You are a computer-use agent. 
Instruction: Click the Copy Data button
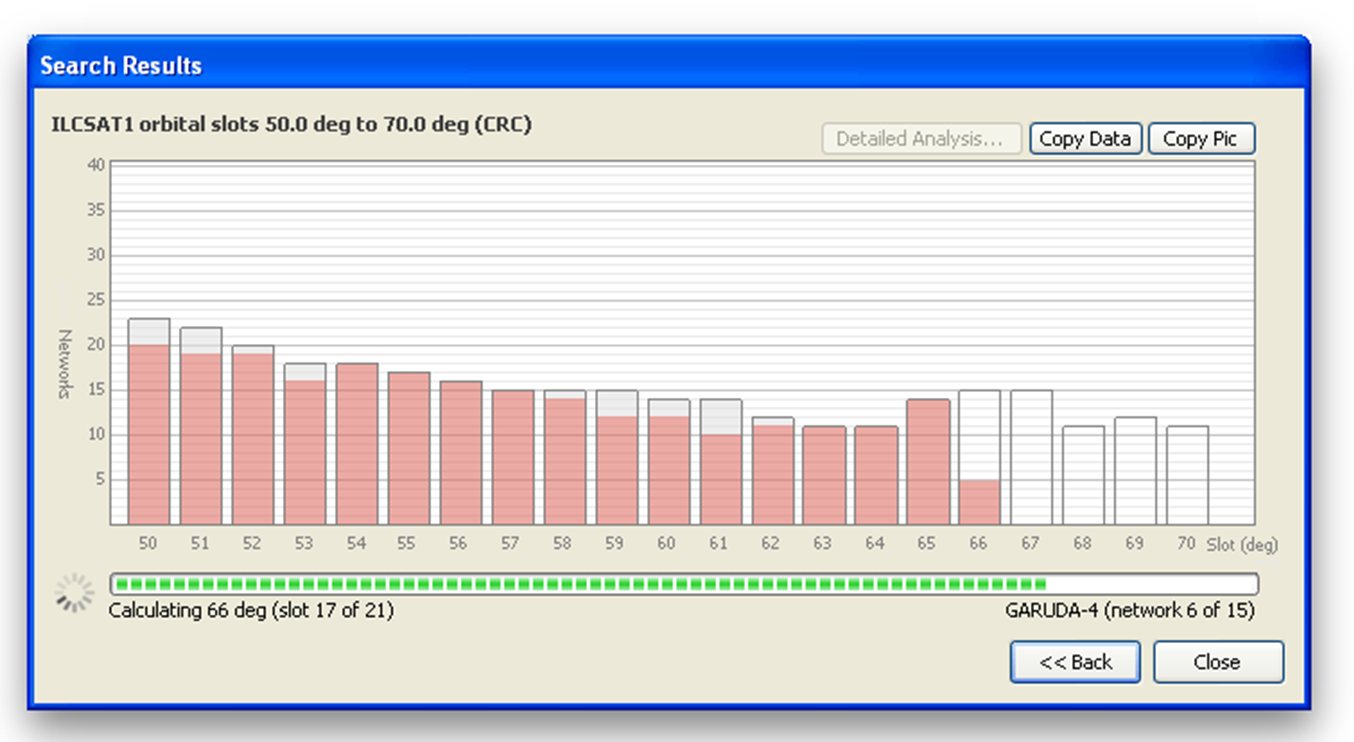coord(1085,139)
